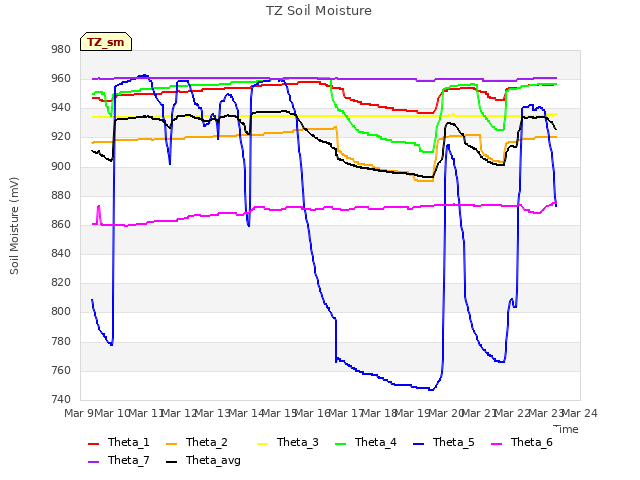Viewport: 640px width, 480px height.
Task: Click the Theta_3 yellow legend swatch
Action: pyautogui.click(x=262, y=444)
